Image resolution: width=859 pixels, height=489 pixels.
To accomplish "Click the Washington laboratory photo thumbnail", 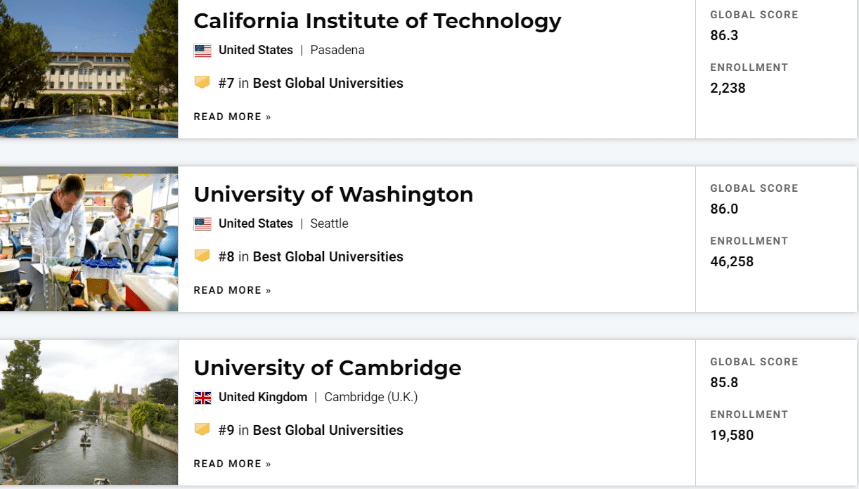I will click(89, 239).
